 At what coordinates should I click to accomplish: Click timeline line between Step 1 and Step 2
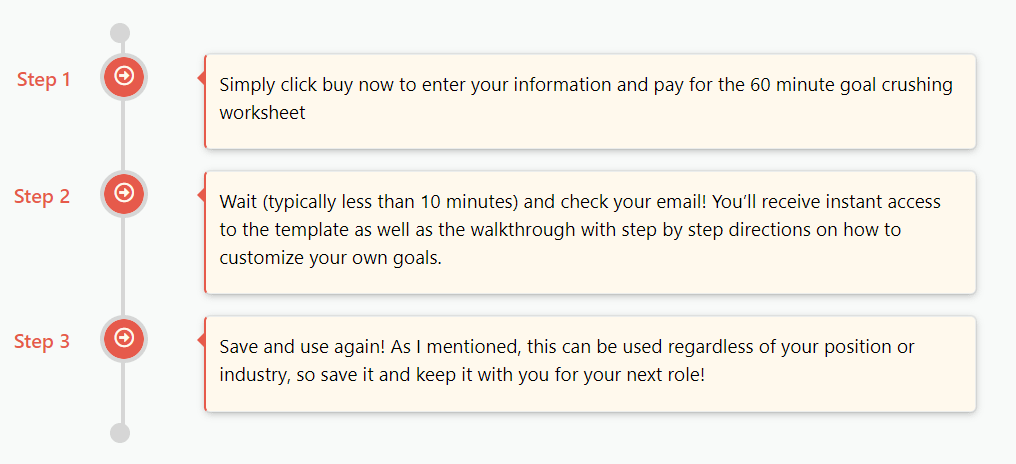(x=123, y=135)
